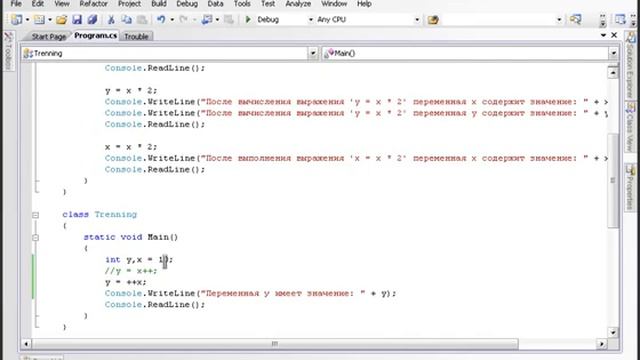
Task: Open the New Project dropdown arrow
Action: [x=27, y=19]
